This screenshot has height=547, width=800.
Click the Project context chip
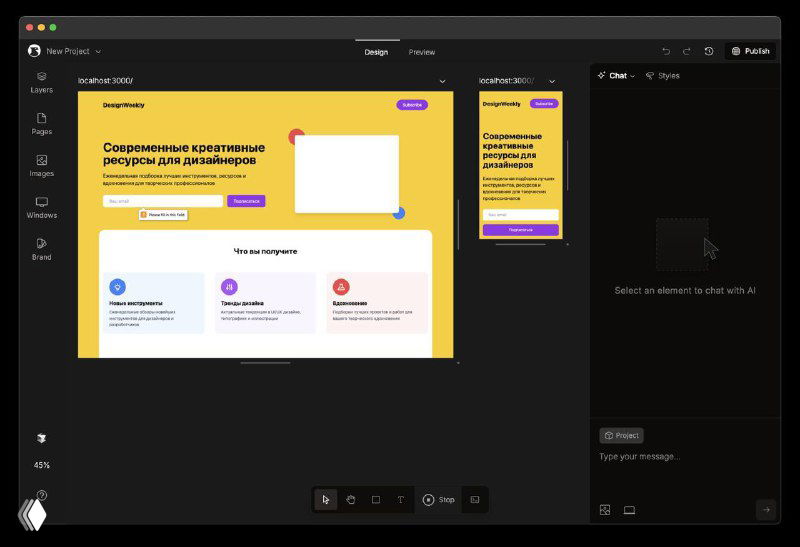tap(621, 435)
